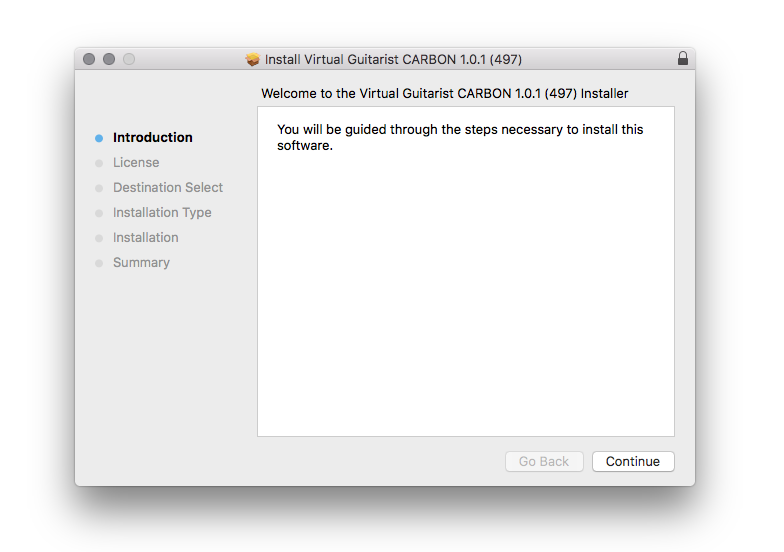Click the installer package icon in title
Screen dimensions: 784x552
tap(253, 59)
